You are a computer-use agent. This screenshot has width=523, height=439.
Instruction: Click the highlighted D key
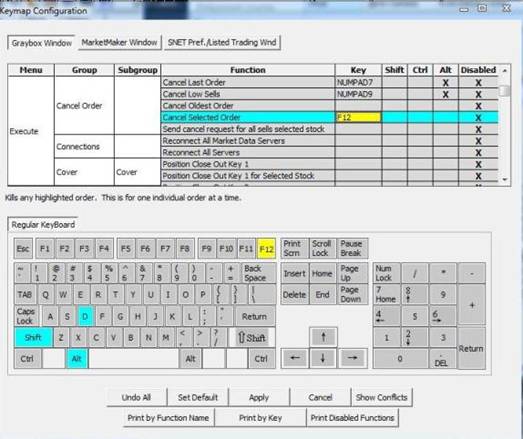click(x=85, y=316)
